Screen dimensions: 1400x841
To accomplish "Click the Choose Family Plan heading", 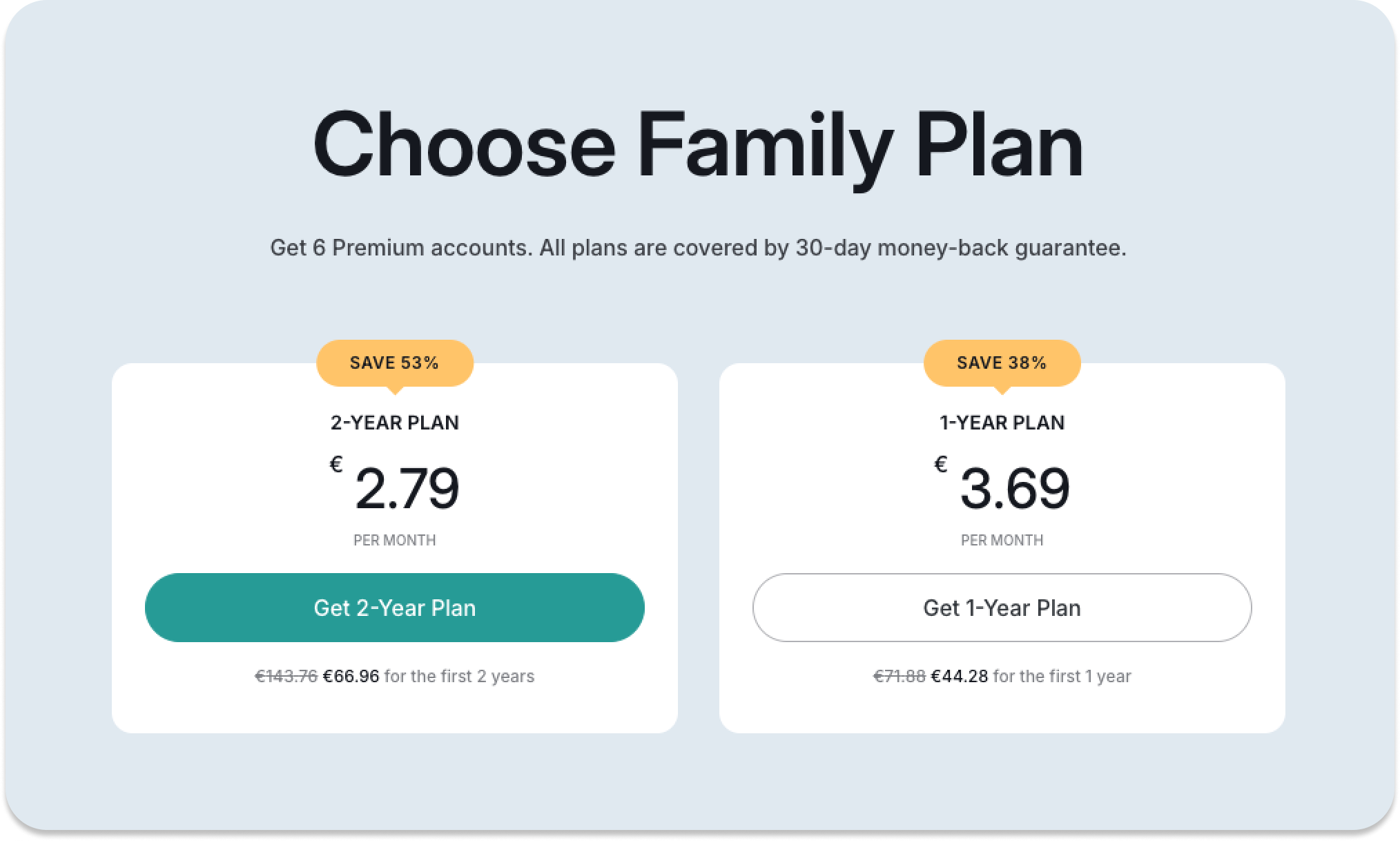I will coord(698,146).
